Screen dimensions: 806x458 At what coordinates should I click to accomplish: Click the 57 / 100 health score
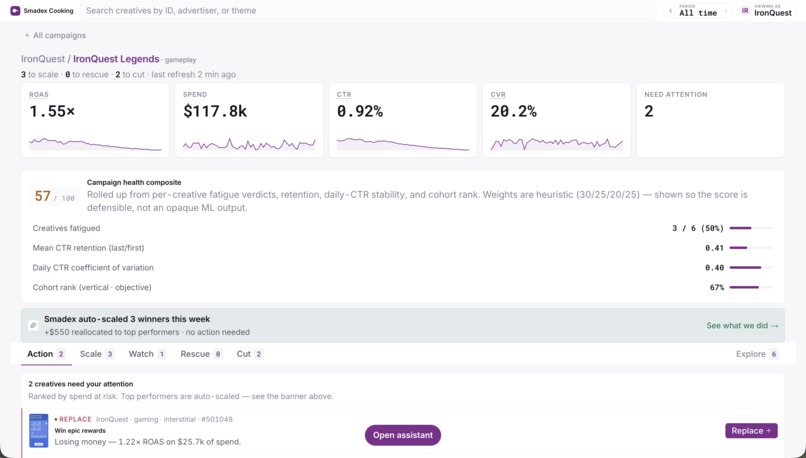pos(54,196)
